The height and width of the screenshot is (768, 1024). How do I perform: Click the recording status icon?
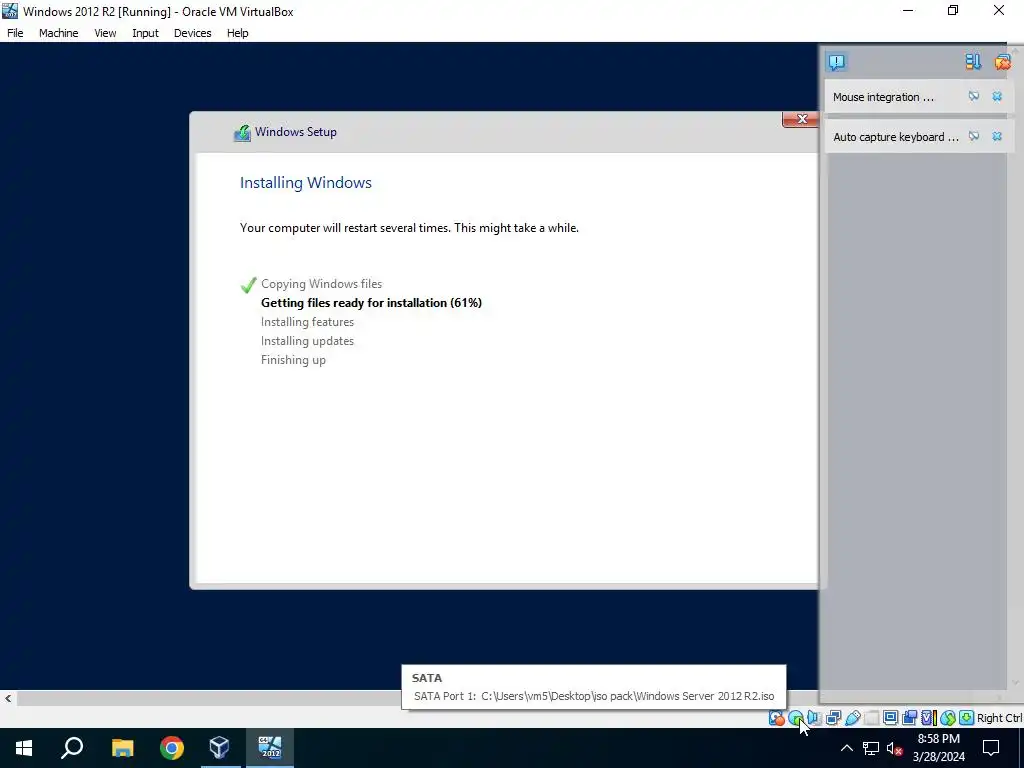pyautogui.click(x=909, y=718)
